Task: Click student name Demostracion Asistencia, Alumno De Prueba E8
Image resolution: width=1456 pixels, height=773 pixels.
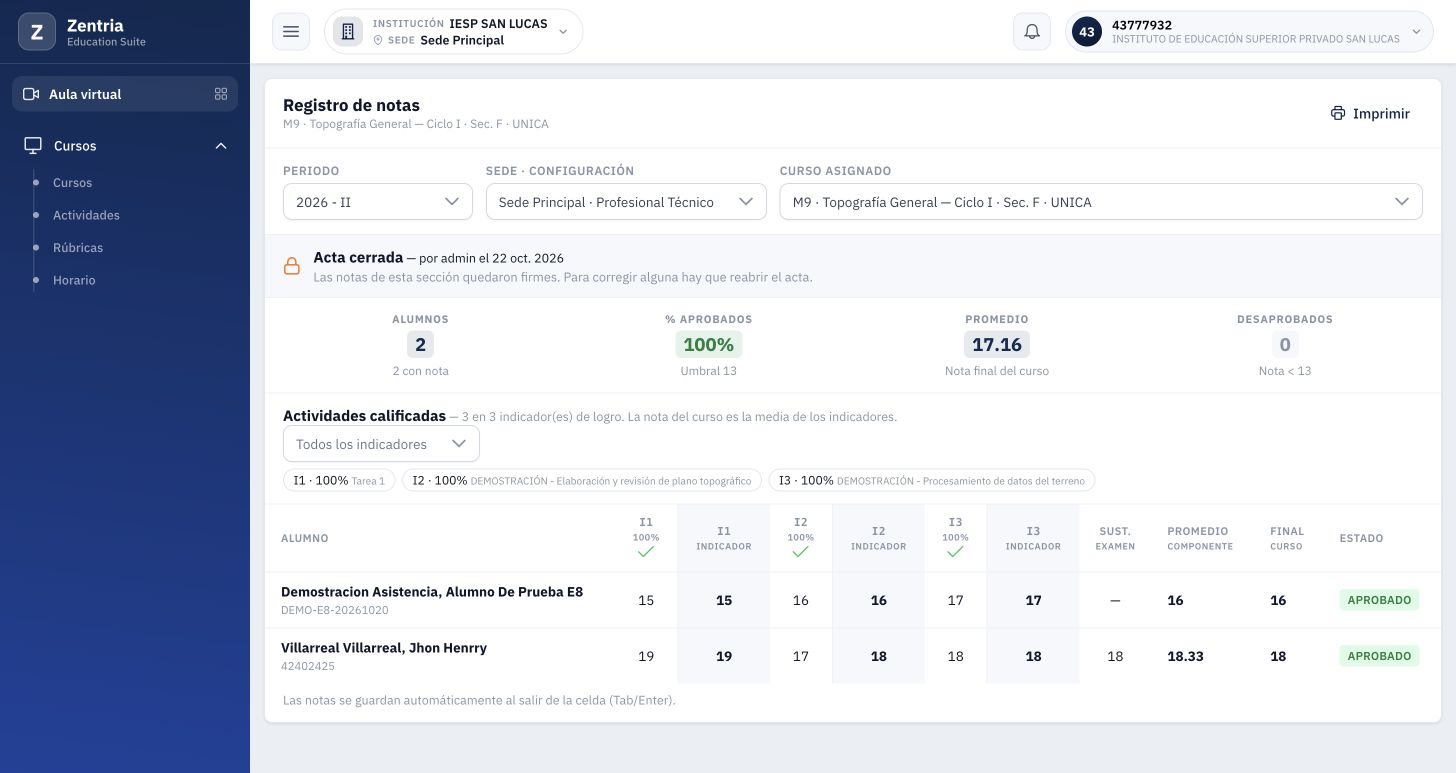Action: pos(432,592)
